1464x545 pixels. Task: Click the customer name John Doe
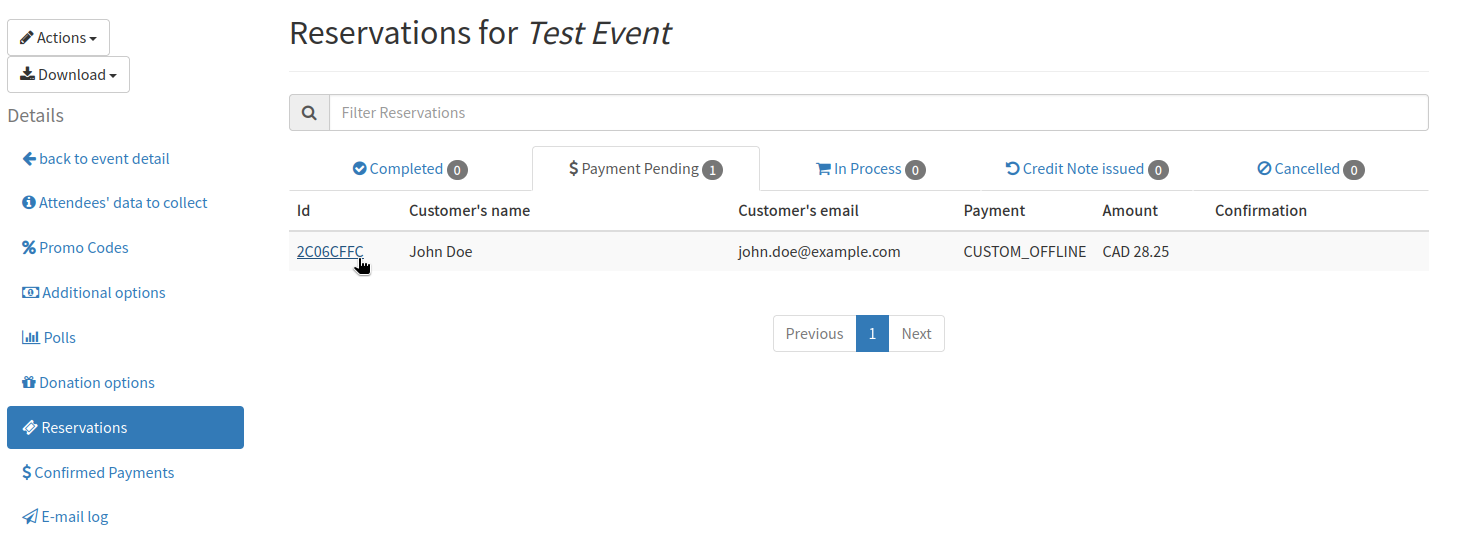(x=441, y=251)
